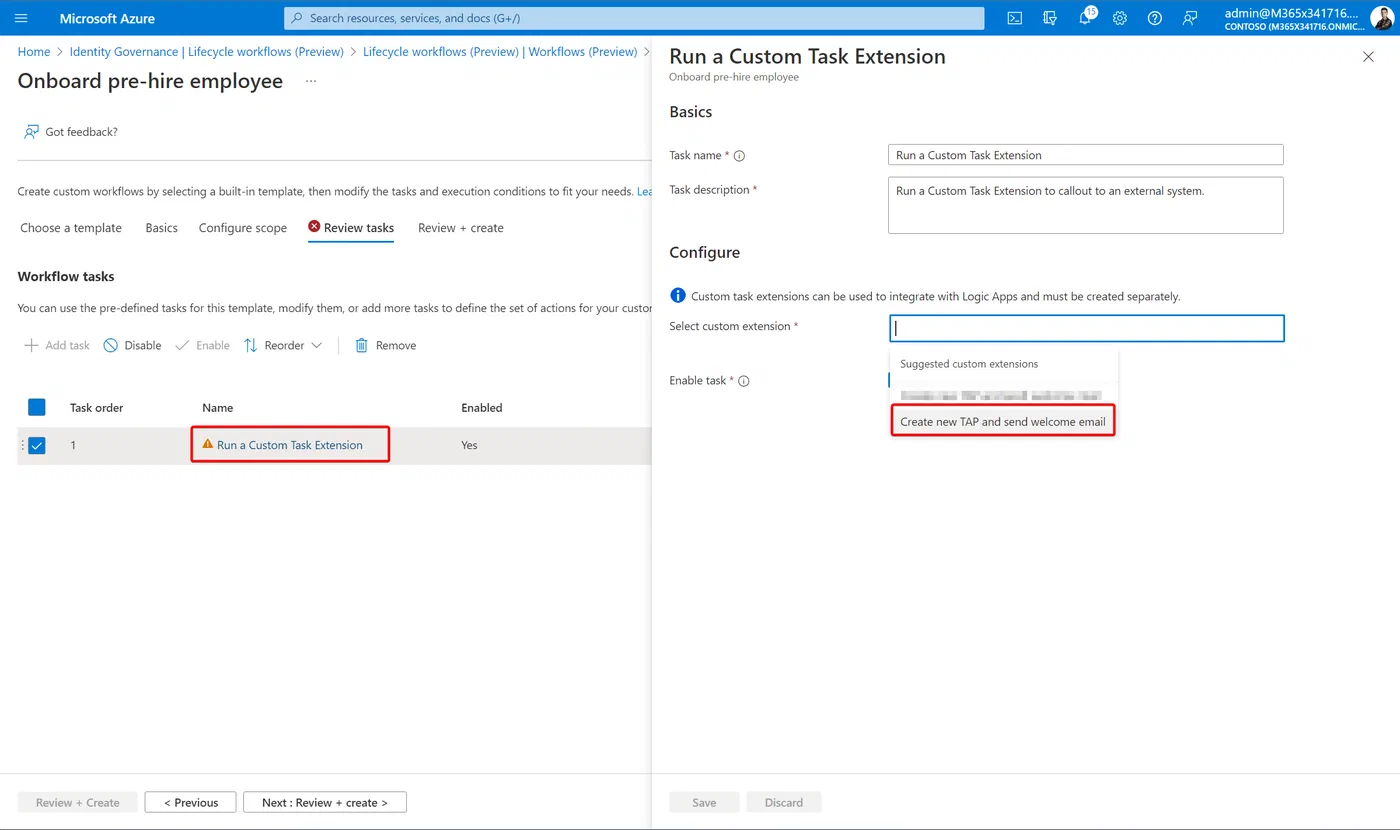Uncheck the checkbox for task order 1

coord(37,445)
